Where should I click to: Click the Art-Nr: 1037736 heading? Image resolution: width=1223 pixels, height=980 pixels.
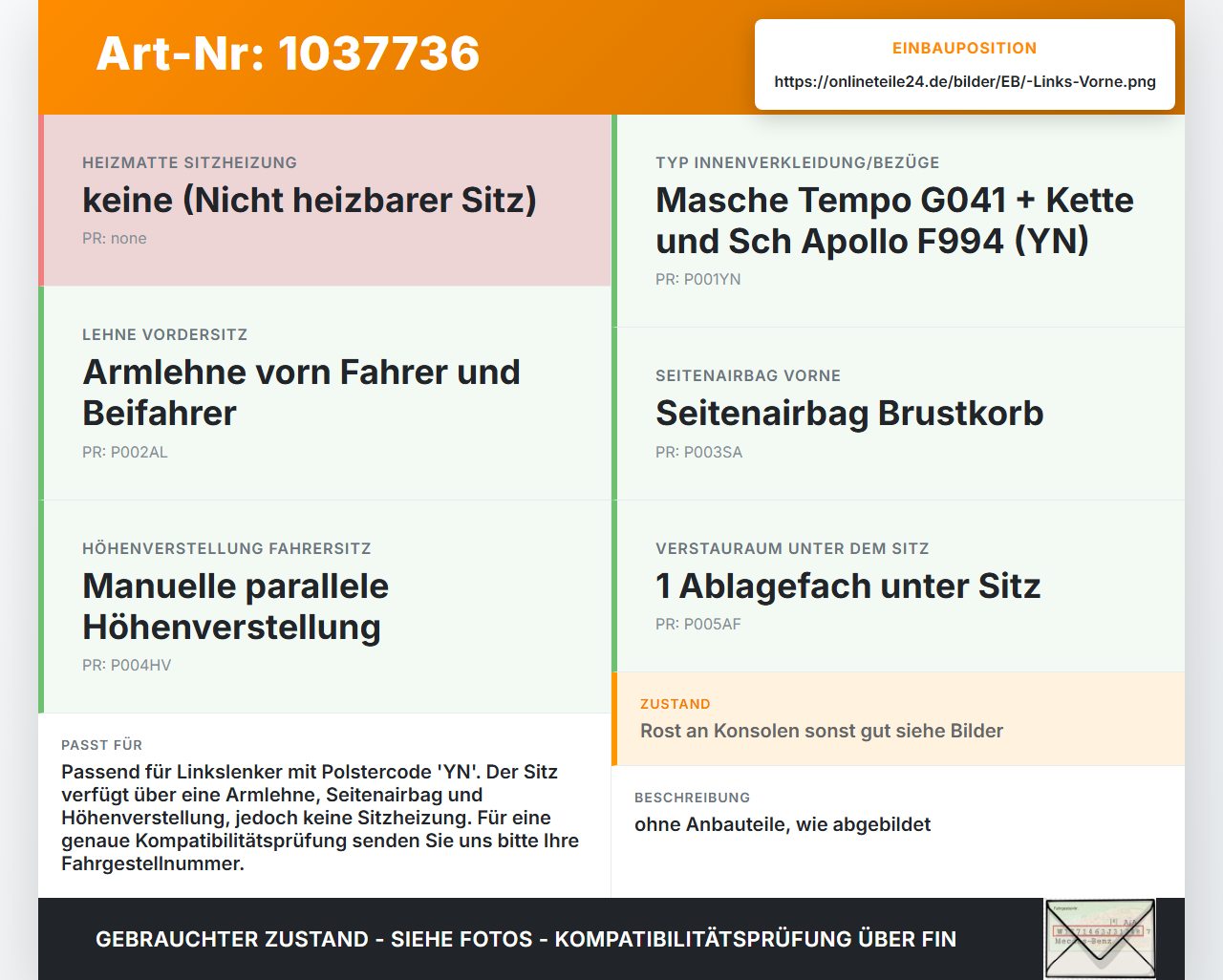[288, 53]
